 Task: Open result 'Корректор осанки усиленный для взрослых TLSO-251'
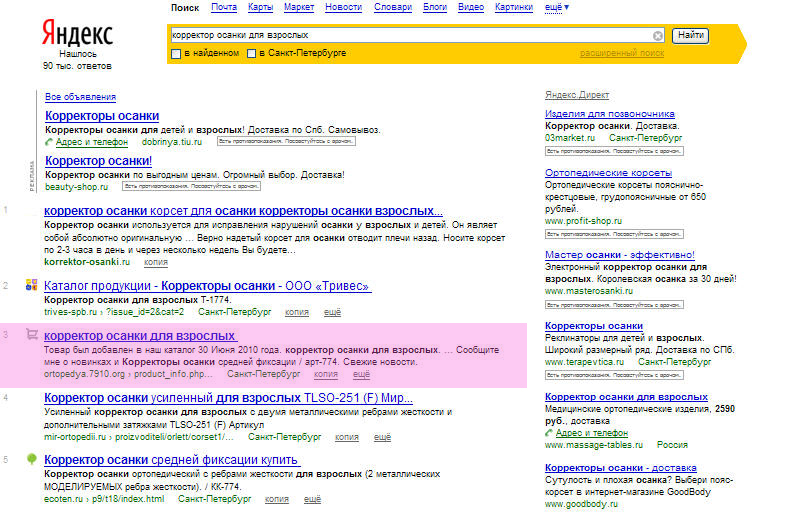228,398
